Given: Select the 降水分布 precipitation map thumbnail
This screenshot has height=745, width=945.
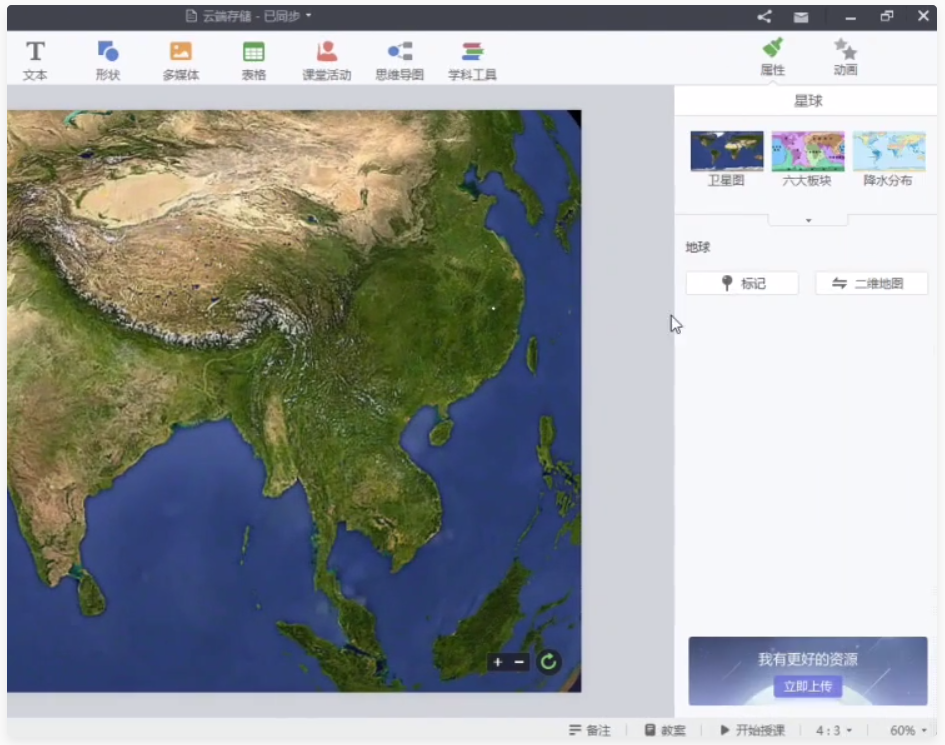Looking at the screenshot, I should pyautogui.click(x=888, y=159).
